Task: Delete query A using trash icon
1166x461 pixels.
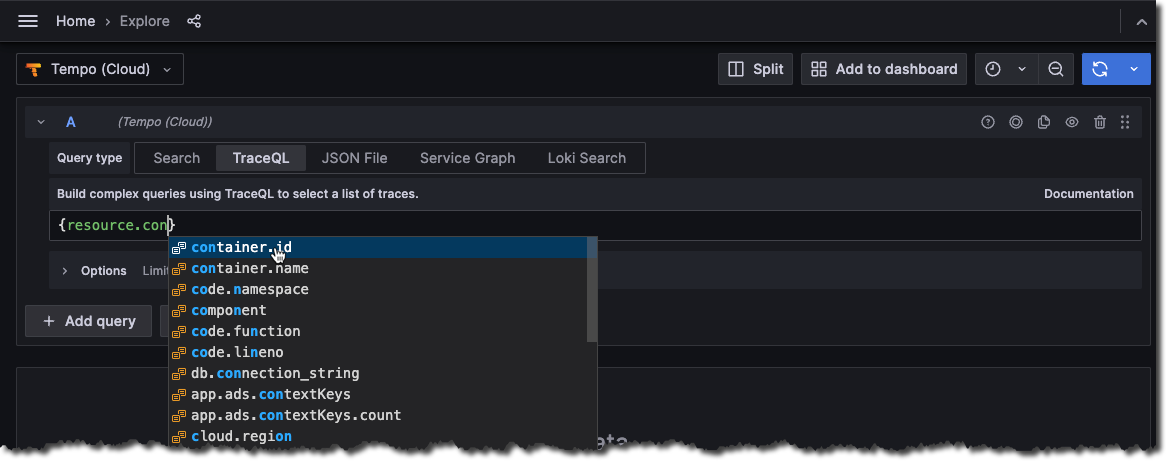Action: pos(1100,122)
